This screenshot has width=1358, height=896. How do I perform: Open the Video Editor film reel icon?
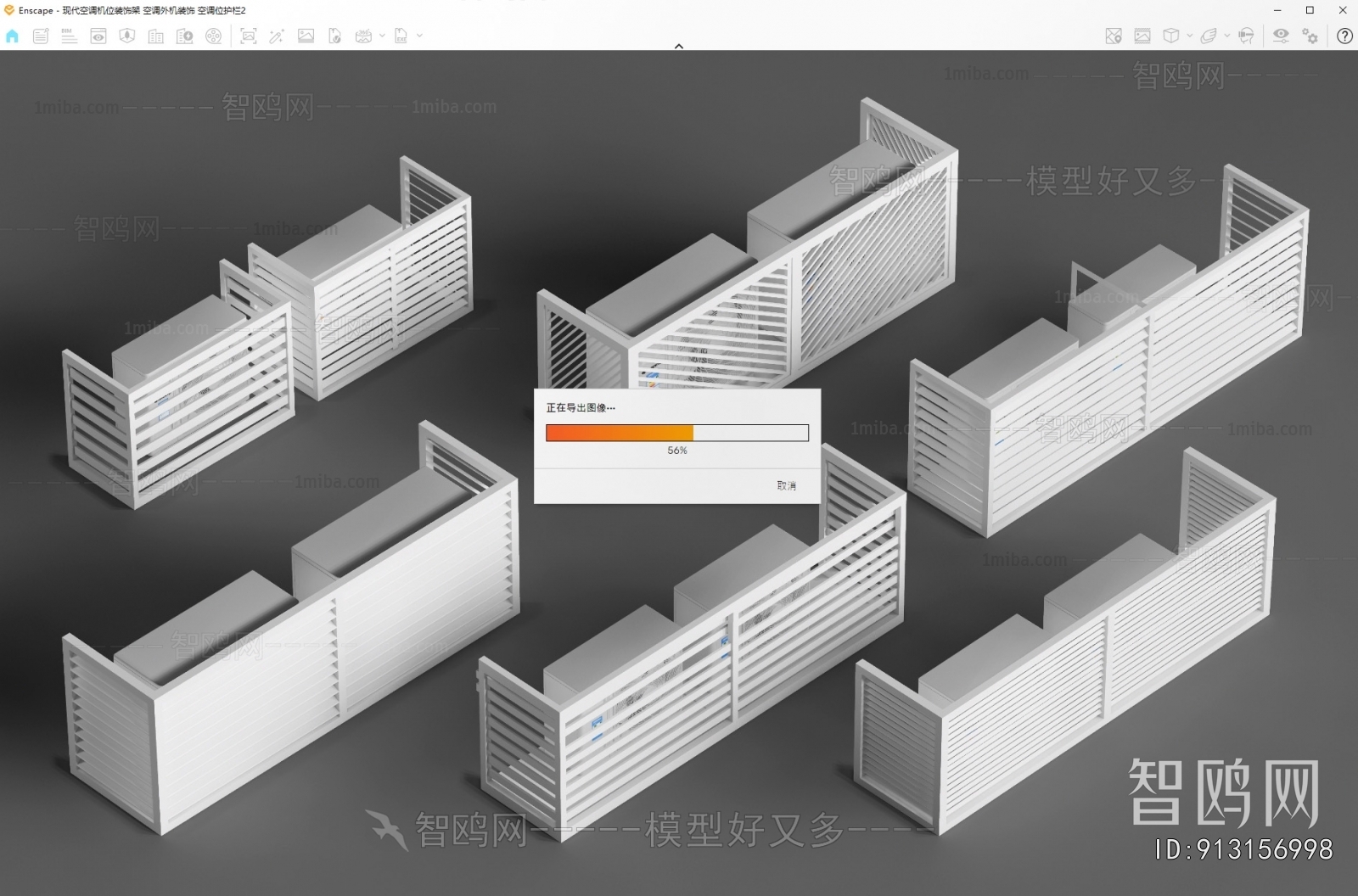[214, 36]
